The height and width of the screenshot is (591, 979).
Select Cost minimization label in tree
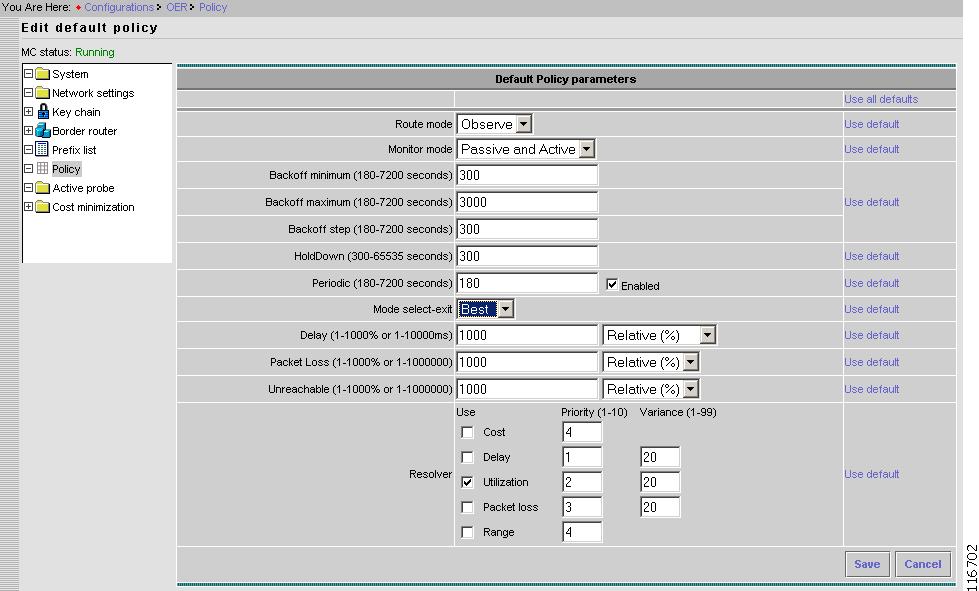[93, 207]
